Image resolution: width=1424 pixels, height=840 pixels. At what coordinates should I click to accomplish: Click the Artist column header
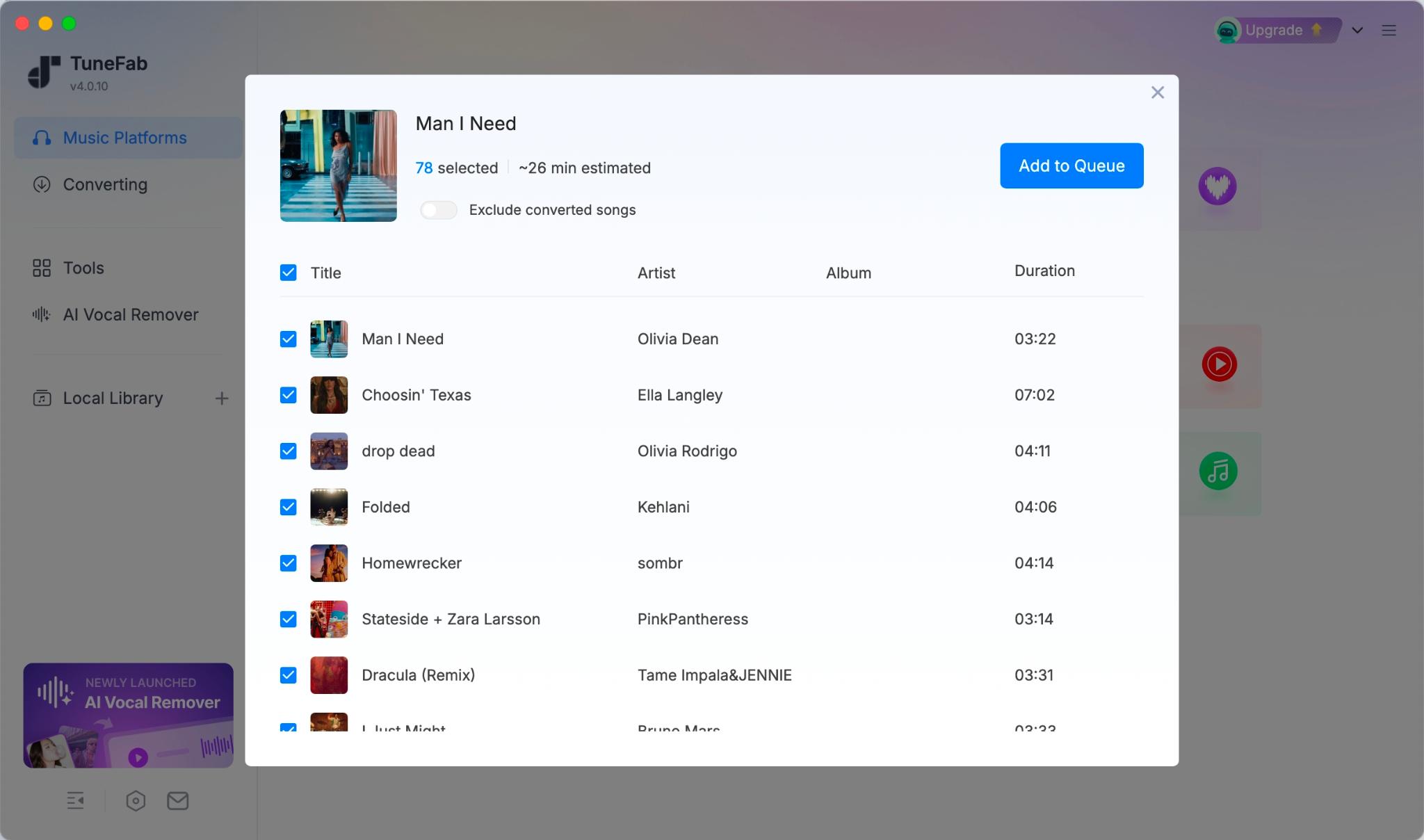click(656, 273)
